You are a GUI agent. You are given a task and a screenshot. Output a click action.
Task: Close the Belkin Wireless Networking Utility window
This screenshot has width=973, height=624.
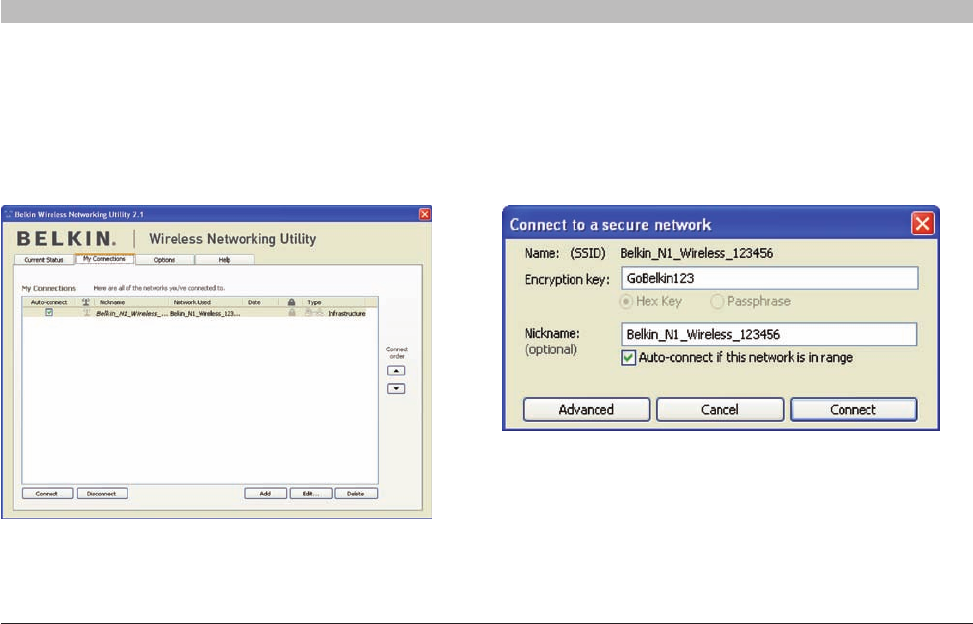(x=425, y=214)
